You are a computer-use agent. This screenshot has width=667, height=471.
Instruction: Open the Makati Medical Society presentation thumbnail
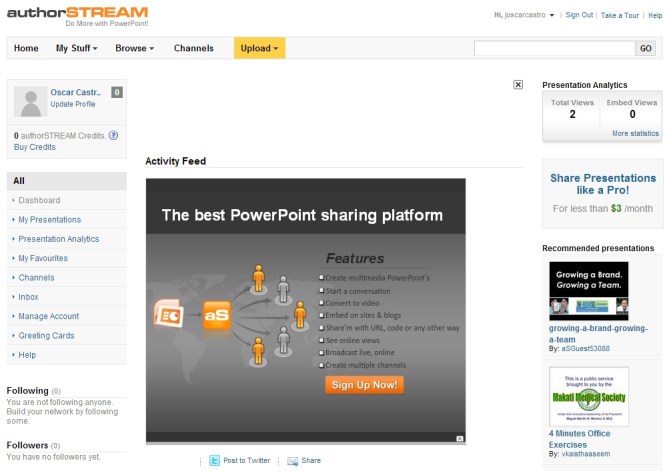pyautogui.click(x=589, y=397)
